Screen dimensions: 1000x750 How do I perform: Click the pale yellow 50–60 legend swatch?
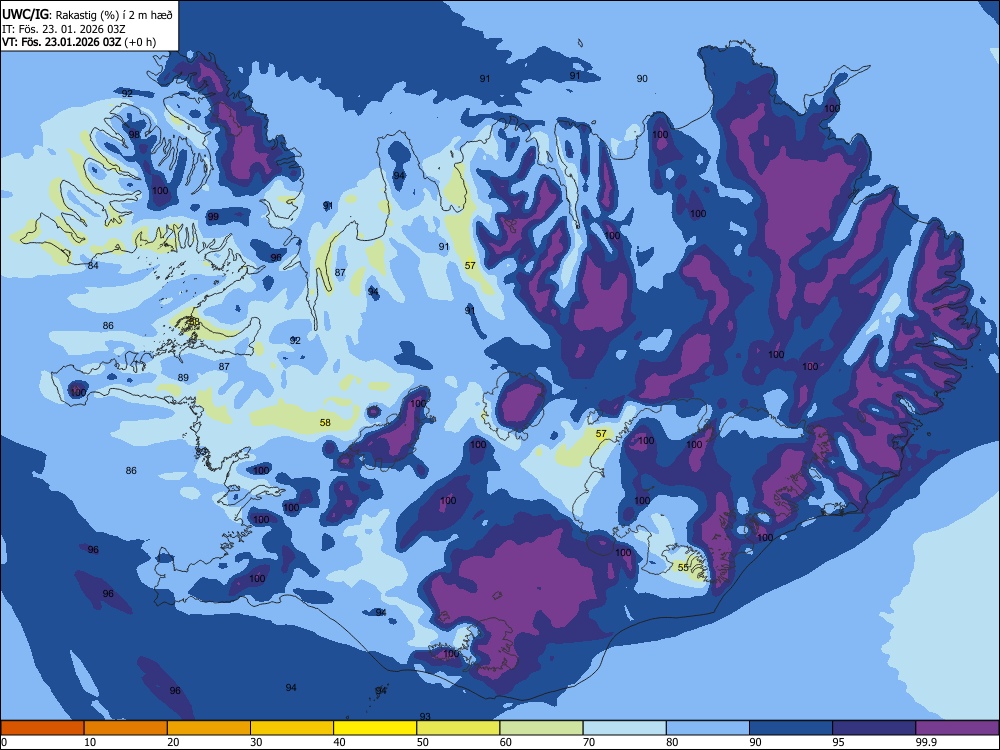point(458,728)
